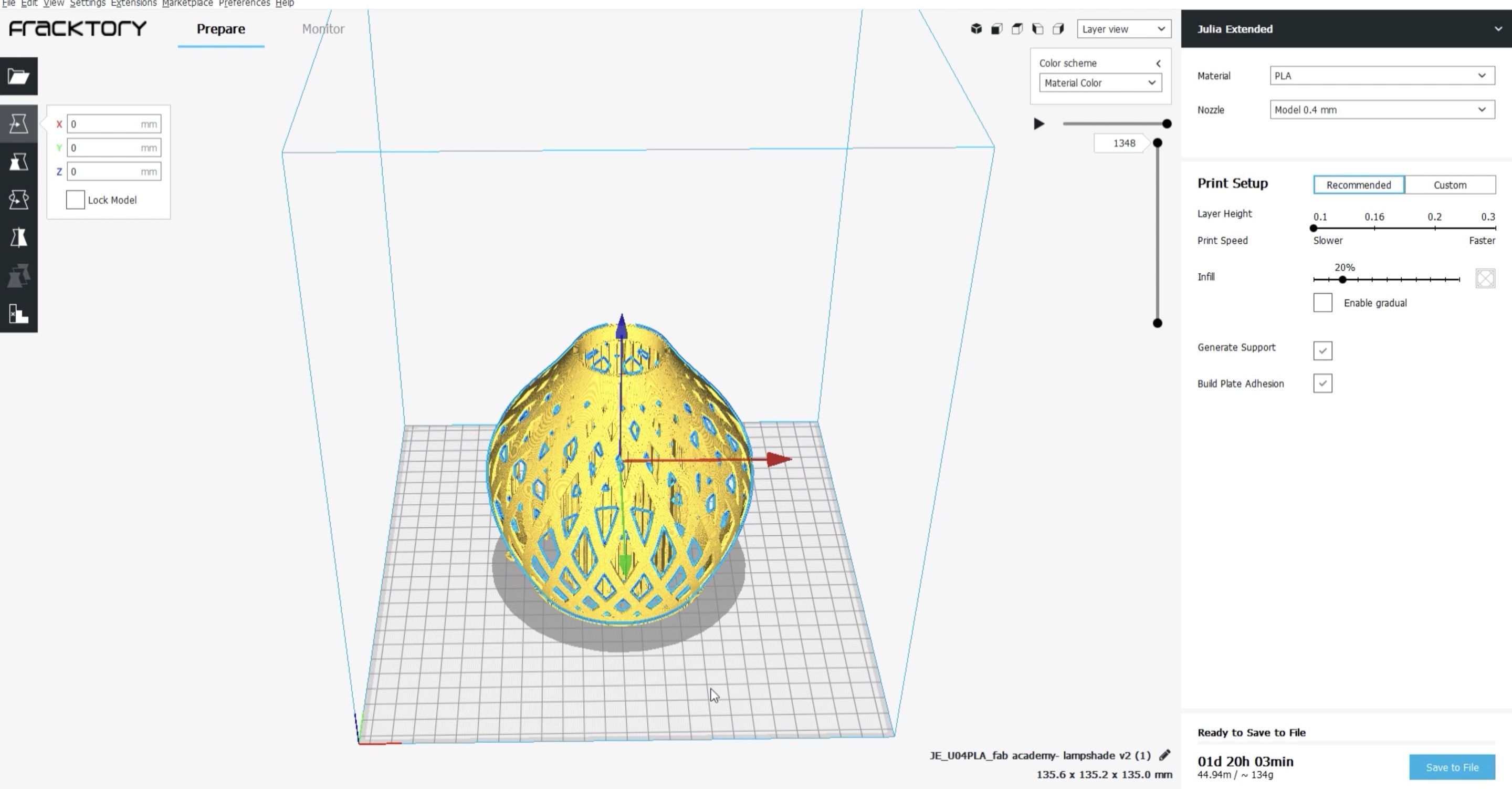1512x789 pixels.
Task: Click the print time 01d 20h 03min
Action: (x=1245, y=761)
